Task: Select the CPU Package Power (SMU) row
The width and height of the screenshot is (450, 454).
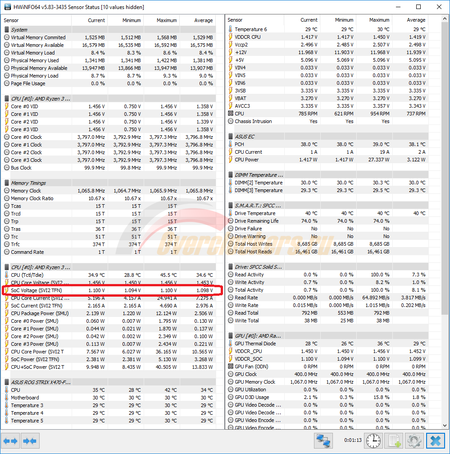Action: (x=109, y=313)
